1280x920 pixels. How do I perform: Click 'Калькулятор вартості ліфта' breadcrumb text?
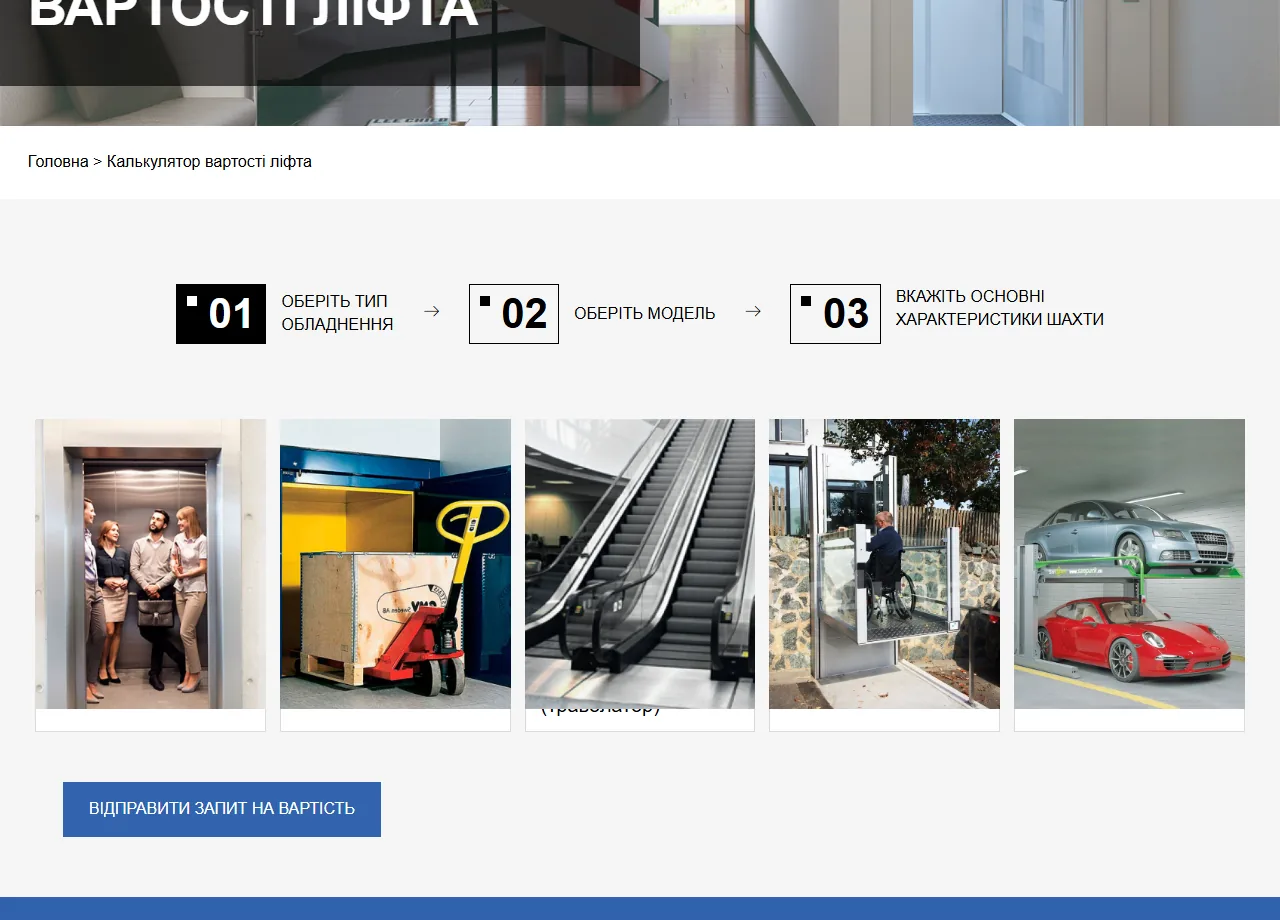[209, 161]
